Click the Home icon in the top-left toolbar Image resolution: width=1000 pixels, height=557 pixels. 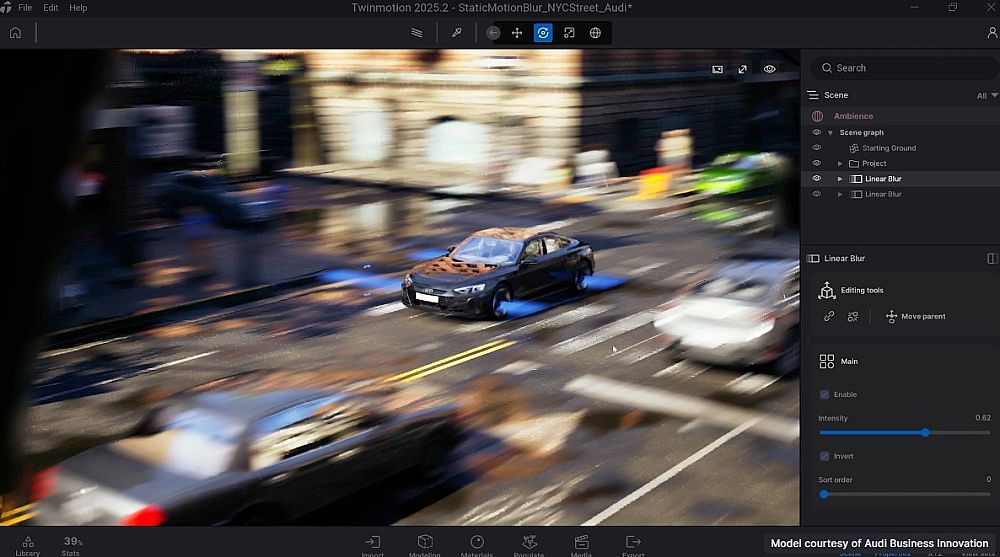coord(15,32)
